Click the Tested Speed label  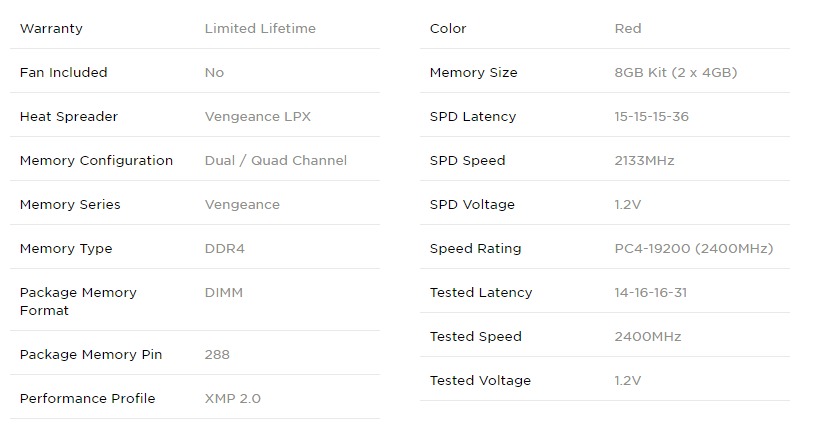pos(475,337)
